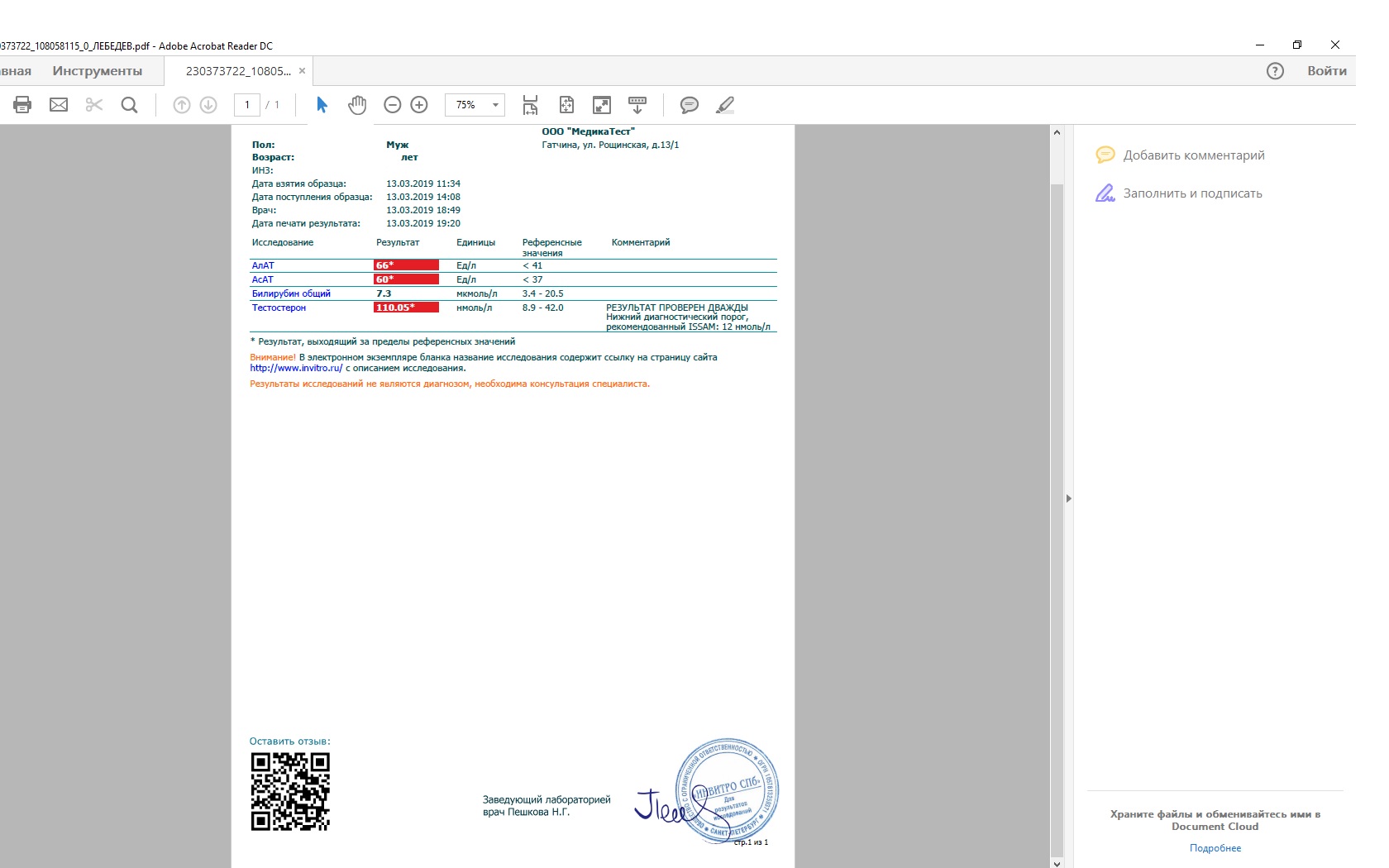Activate the arrow Selection tool
This screenshot has width=1389, height=868.
[322, 105]
